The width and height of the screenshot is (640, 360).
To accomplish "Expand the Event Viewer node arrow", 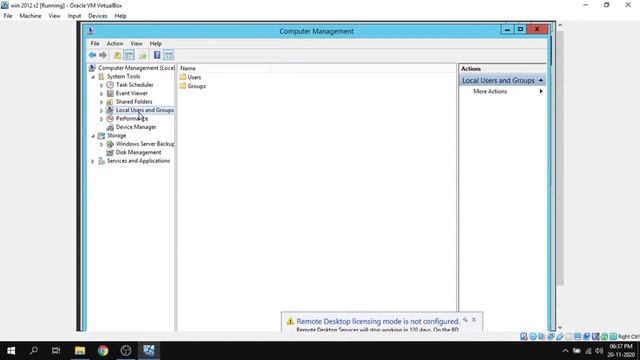I will tap(101, 93).
